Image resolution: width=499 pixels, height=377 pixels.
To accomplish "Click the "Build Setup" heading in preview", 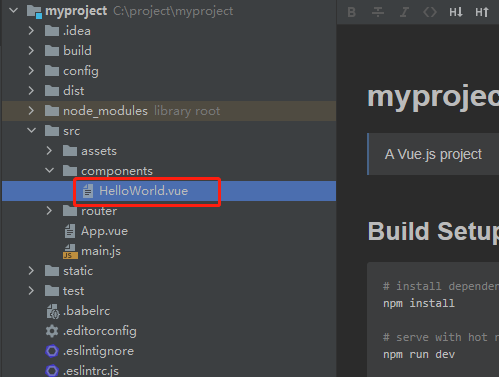I will [433, 232].
